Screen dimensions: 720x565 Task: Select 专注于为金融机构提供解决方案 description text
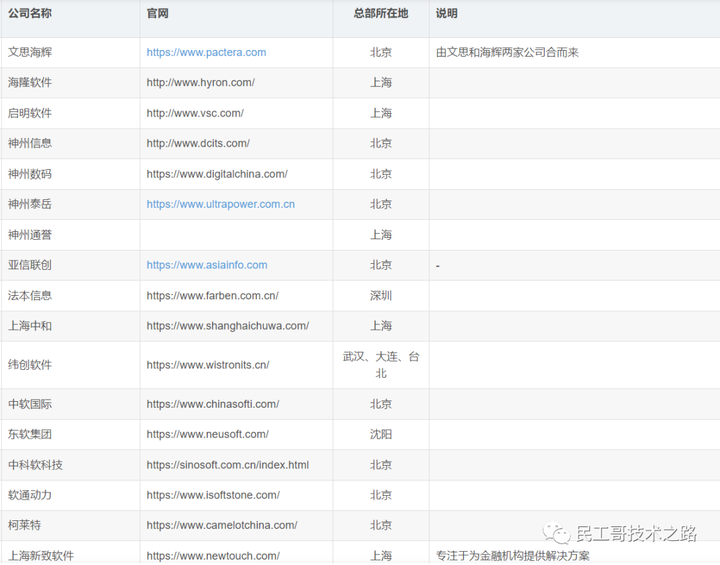[x=512, y=556]
